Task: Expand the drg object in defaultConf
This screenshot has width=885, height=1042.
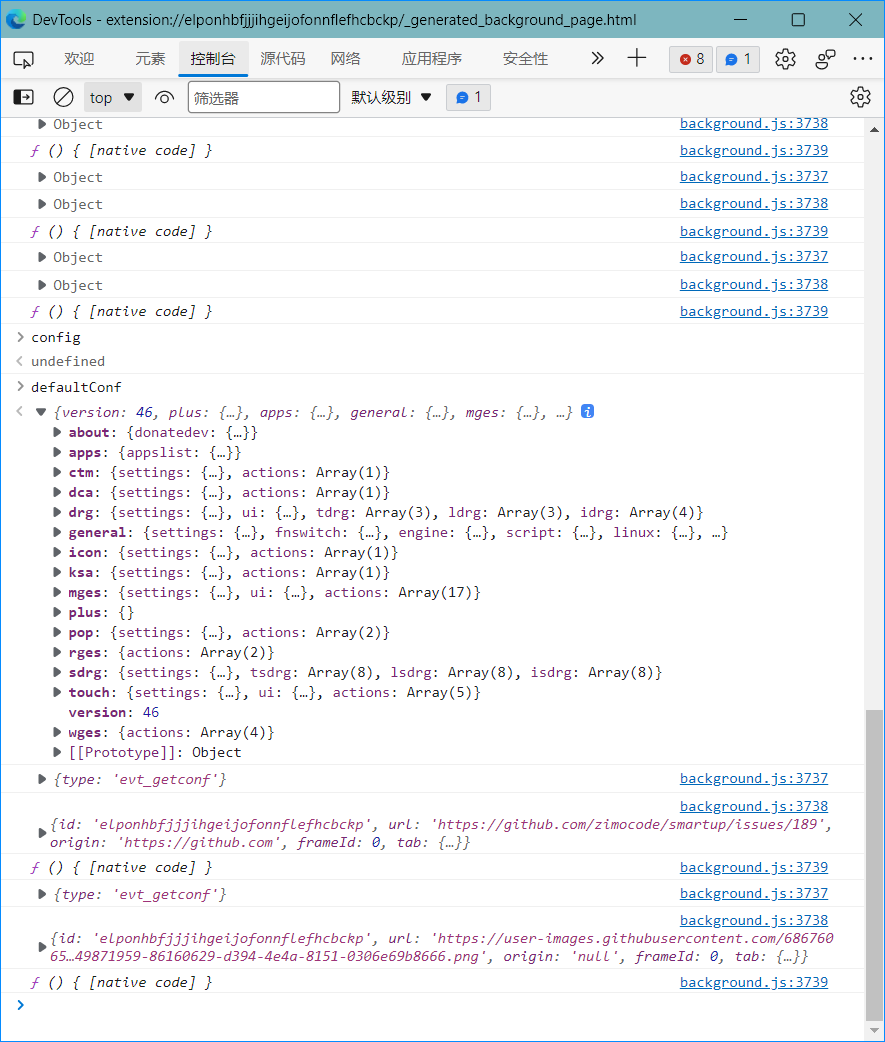Action: click(57, 512)
